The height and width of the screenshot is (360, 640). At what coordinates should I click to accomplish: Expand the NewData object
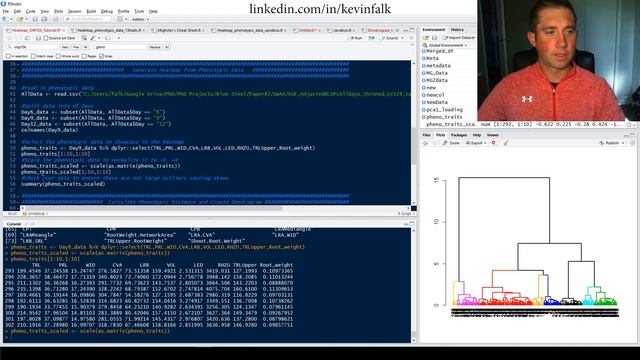pos(423,102)
